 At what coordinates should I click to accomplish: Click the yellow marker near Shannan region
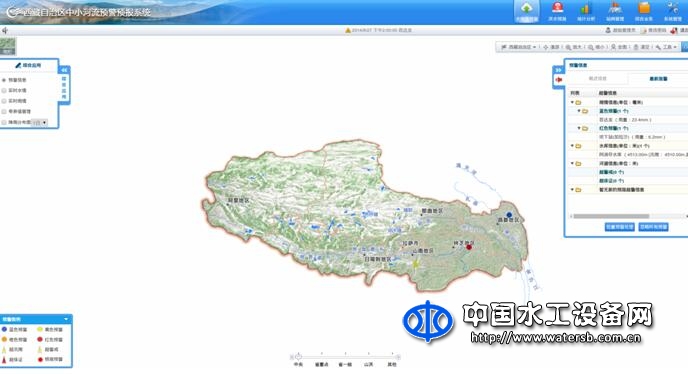click(x=415, y=263)
